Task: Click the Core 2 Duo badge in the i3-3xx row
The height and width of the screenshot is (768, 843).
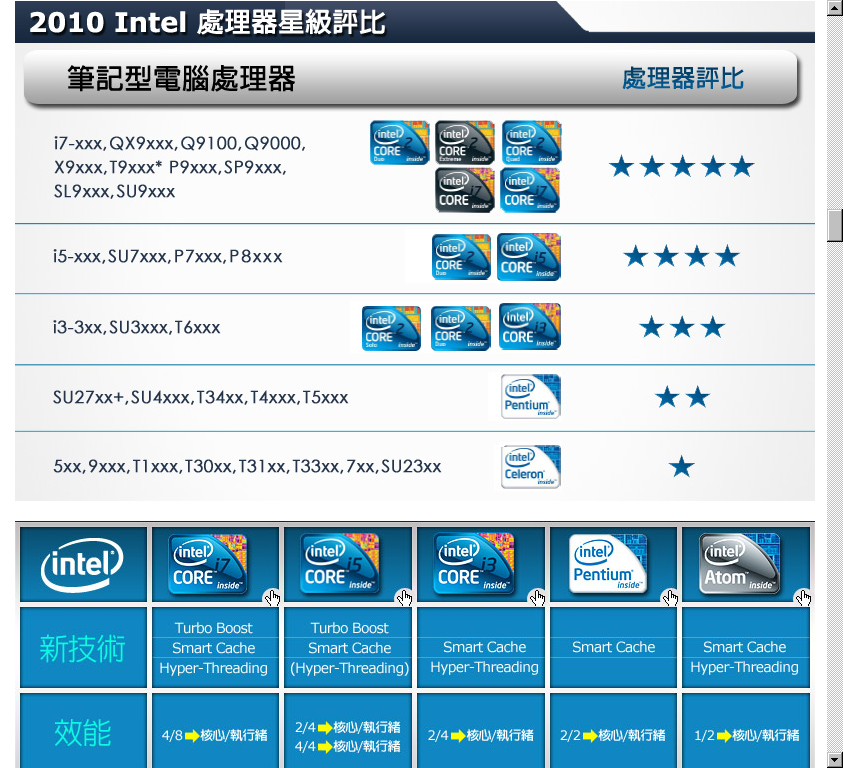Action: (x=461, y=328)
